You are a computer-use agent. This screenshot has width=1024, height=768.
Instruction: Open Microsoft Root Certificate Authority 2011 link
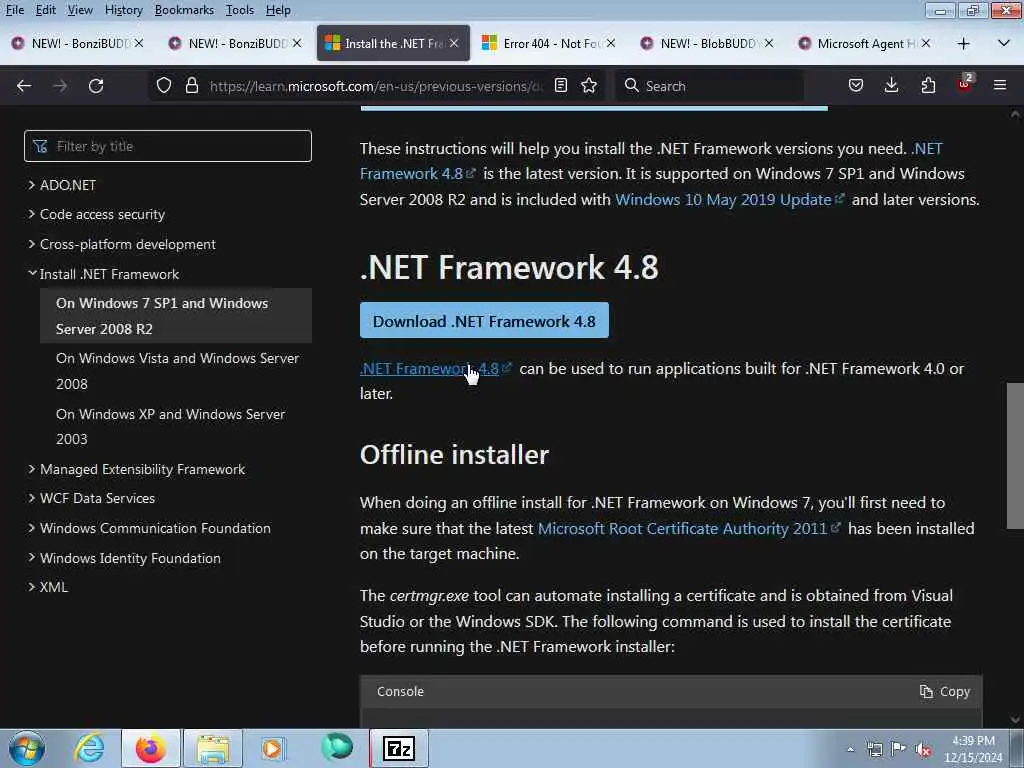[688, 528]
